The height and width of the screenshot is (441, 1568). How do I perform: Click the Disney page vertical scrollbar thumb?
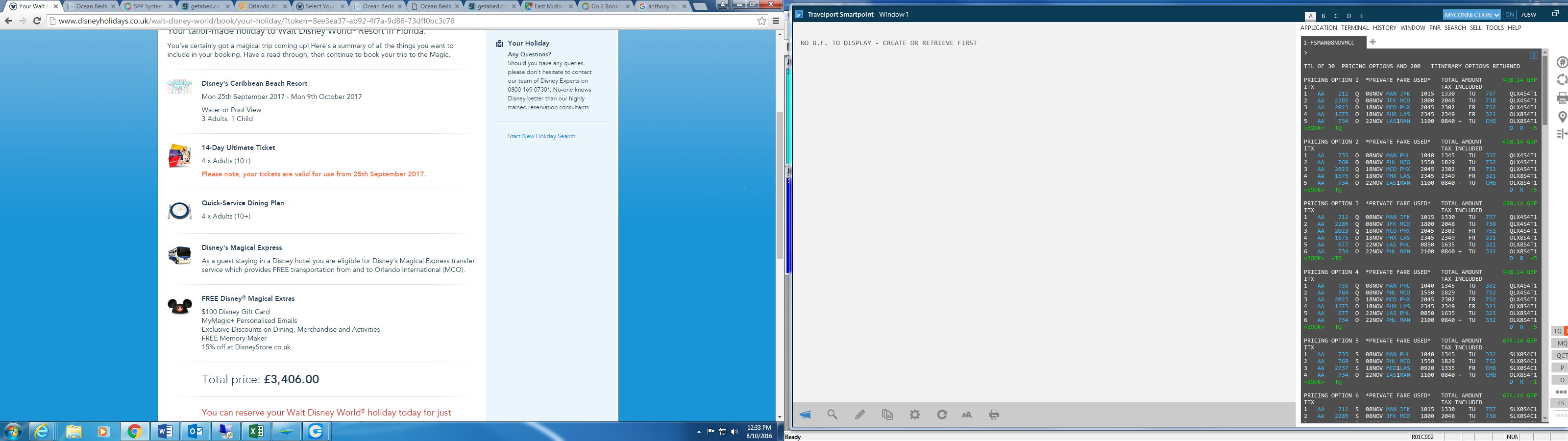(x=780, y=185)
